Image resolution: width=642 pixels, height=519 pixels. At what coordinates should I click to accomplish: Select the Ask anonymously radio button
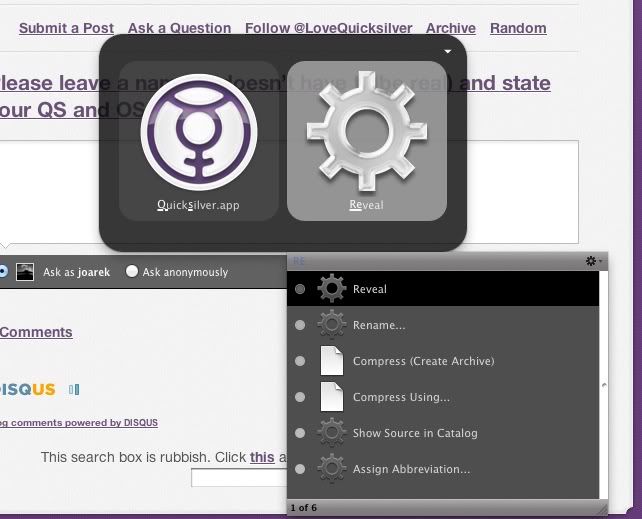click(132, 271)
